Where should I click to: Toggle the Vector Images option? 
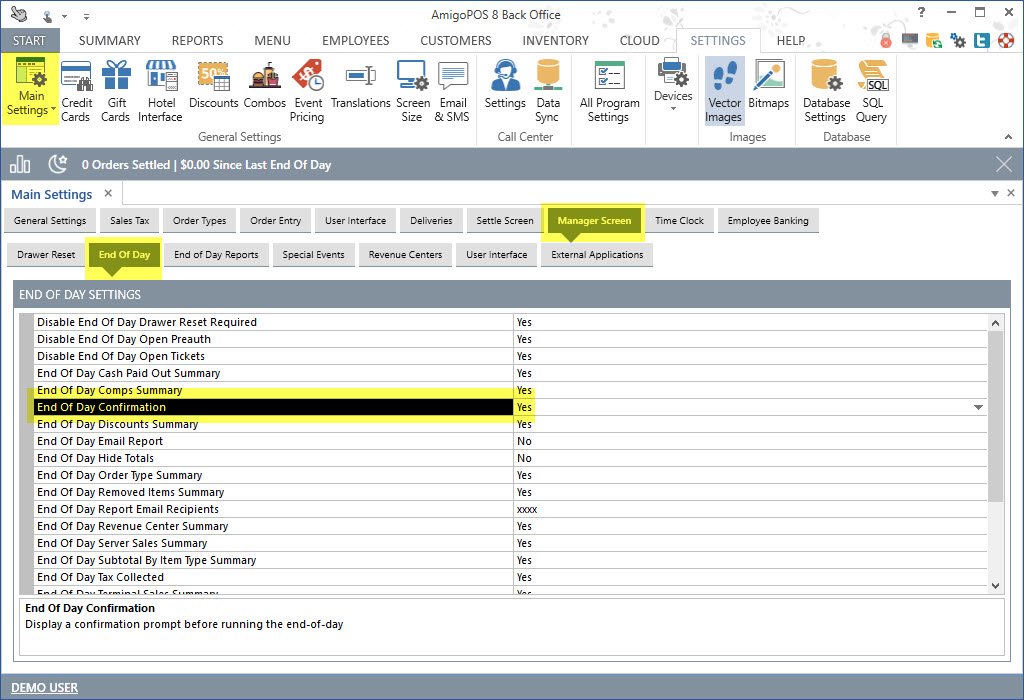tap(723, 90)
